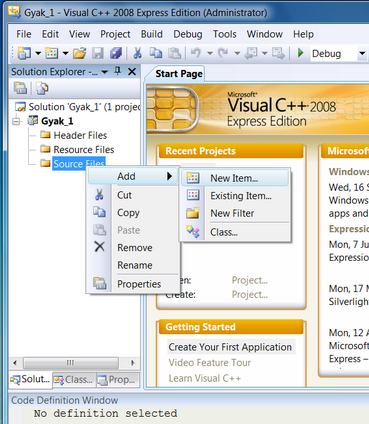Click the Navigate Backward toolbar icon
Screen dimensions: 369x424
pyautogui.click(x=251, y=53)
